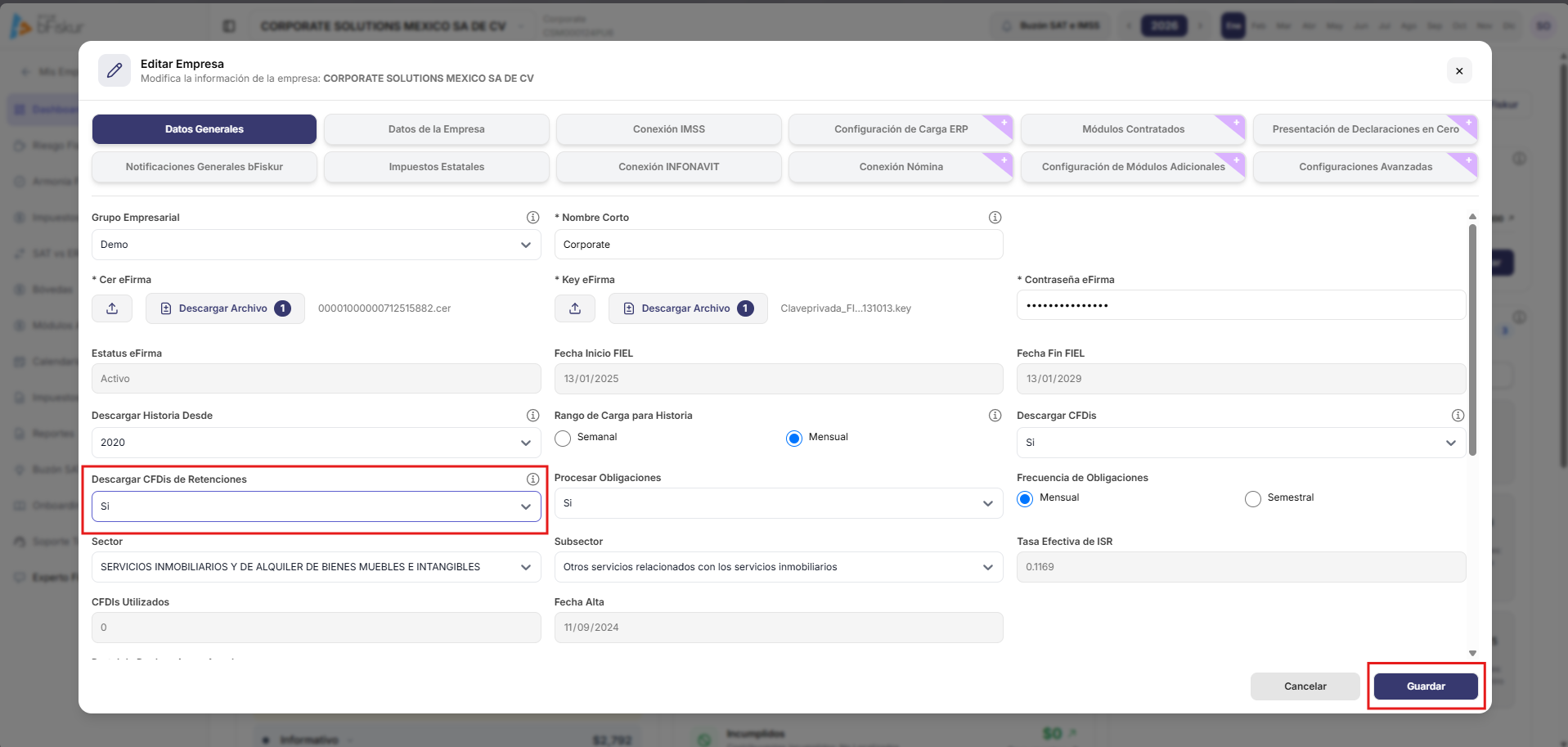1568x747 pixels.
Task: Click the Fecha Alta value 11/09/2024
Action: tap(779, 628)
